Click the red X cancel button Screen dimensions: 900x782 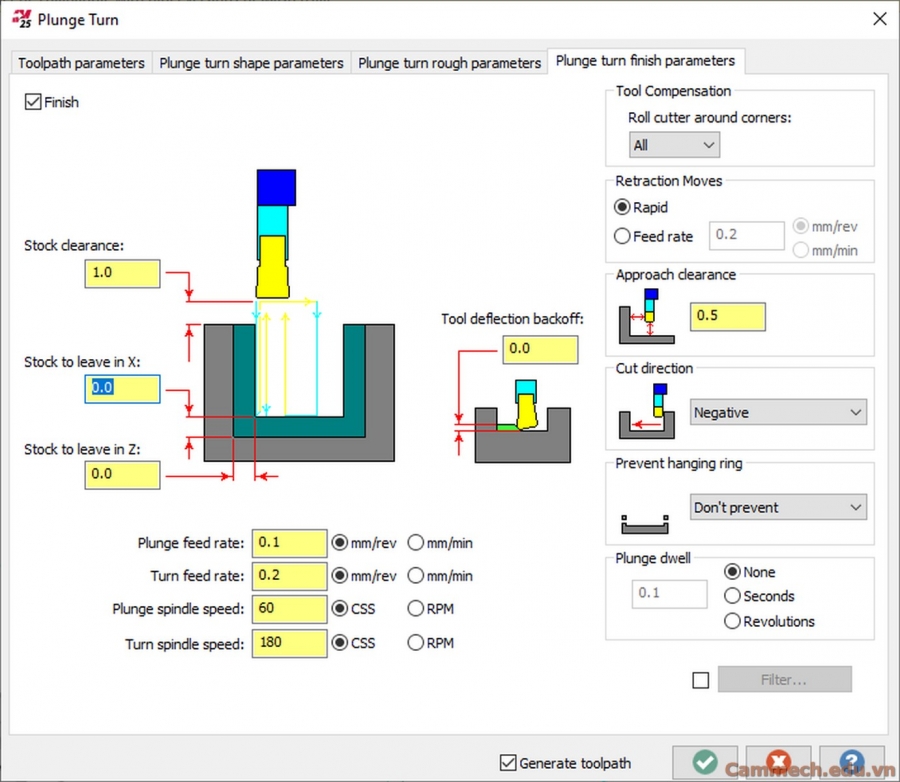point(778,762)
